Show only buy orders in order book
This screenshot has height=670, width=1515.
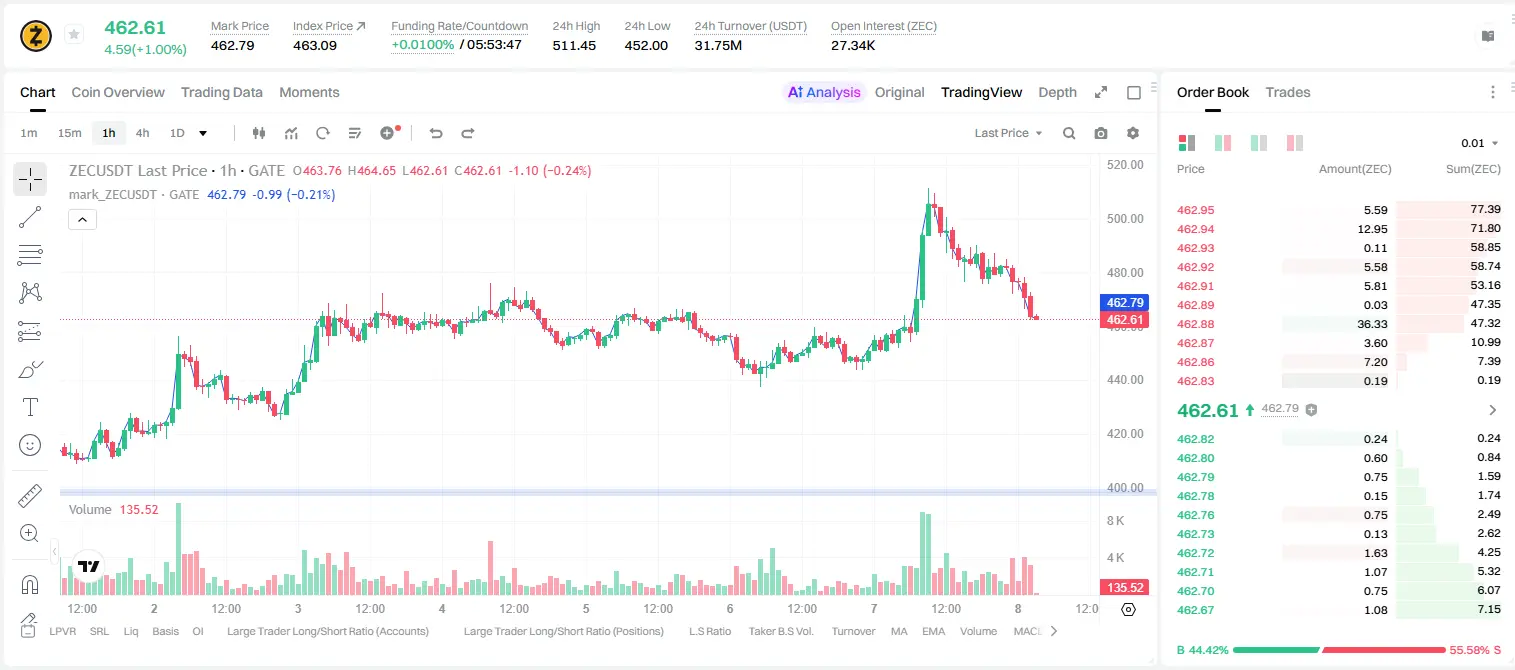1259,143
